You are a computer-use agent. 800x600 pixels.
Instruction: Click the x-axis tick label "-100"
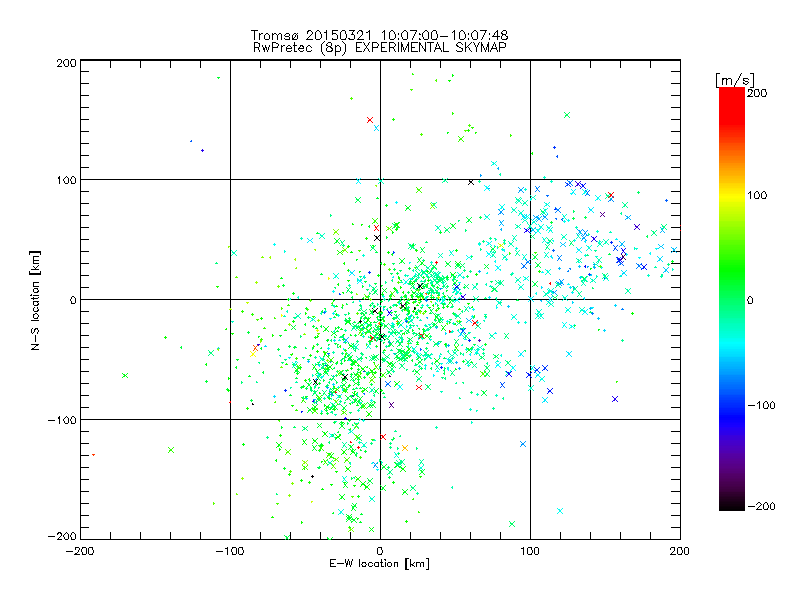click(230, 551)
